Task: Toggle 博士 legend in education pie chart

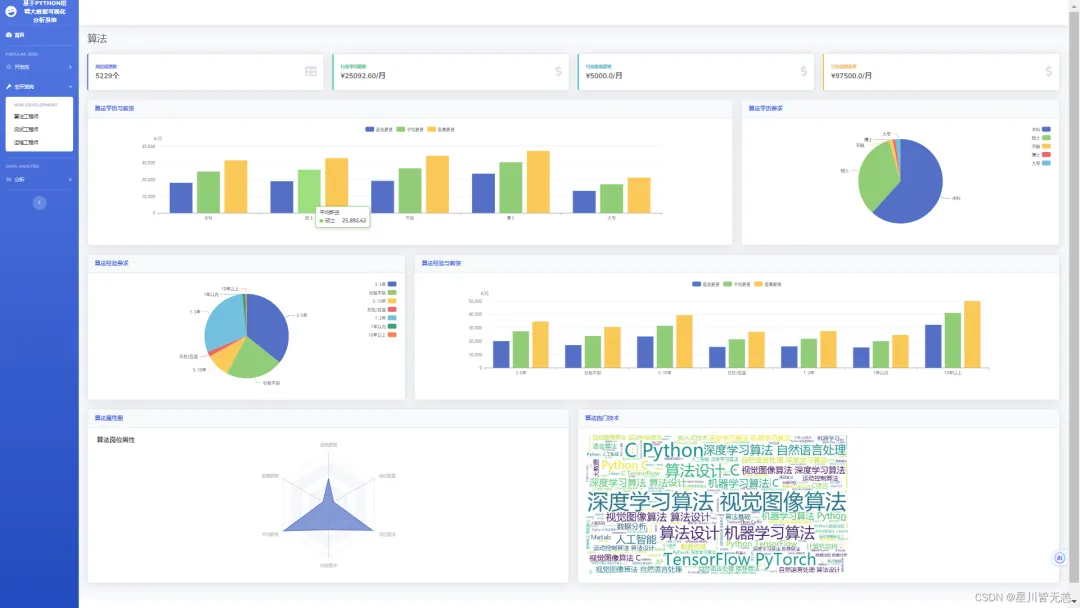Action: tap(1041, 155)
